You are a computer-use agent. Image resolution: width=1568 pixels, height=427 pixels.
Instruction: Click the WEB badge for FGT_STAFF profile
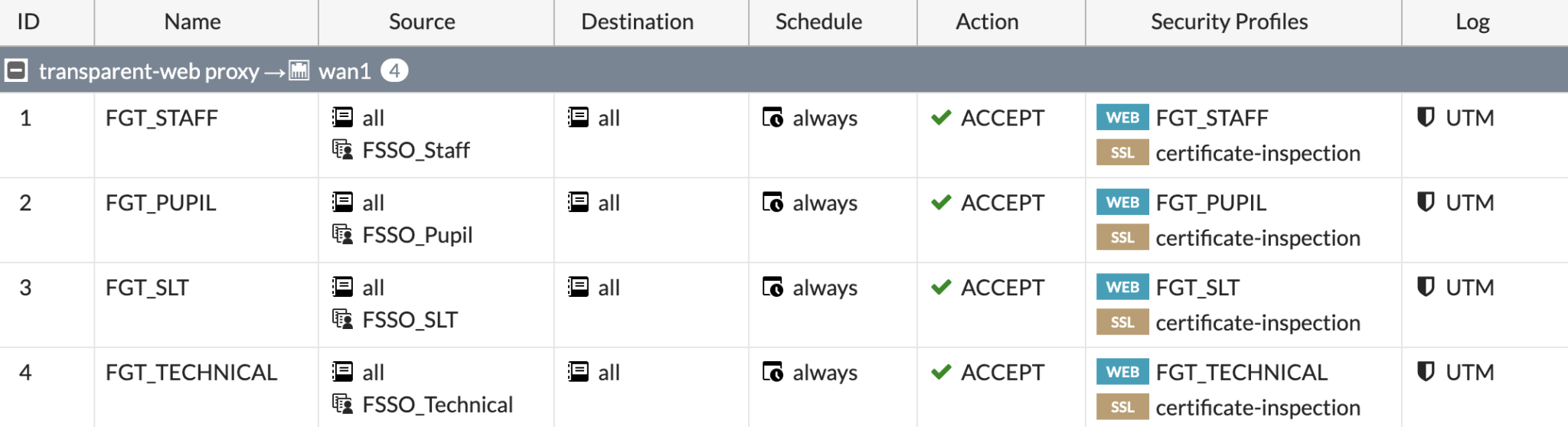tap(1122, 118)
